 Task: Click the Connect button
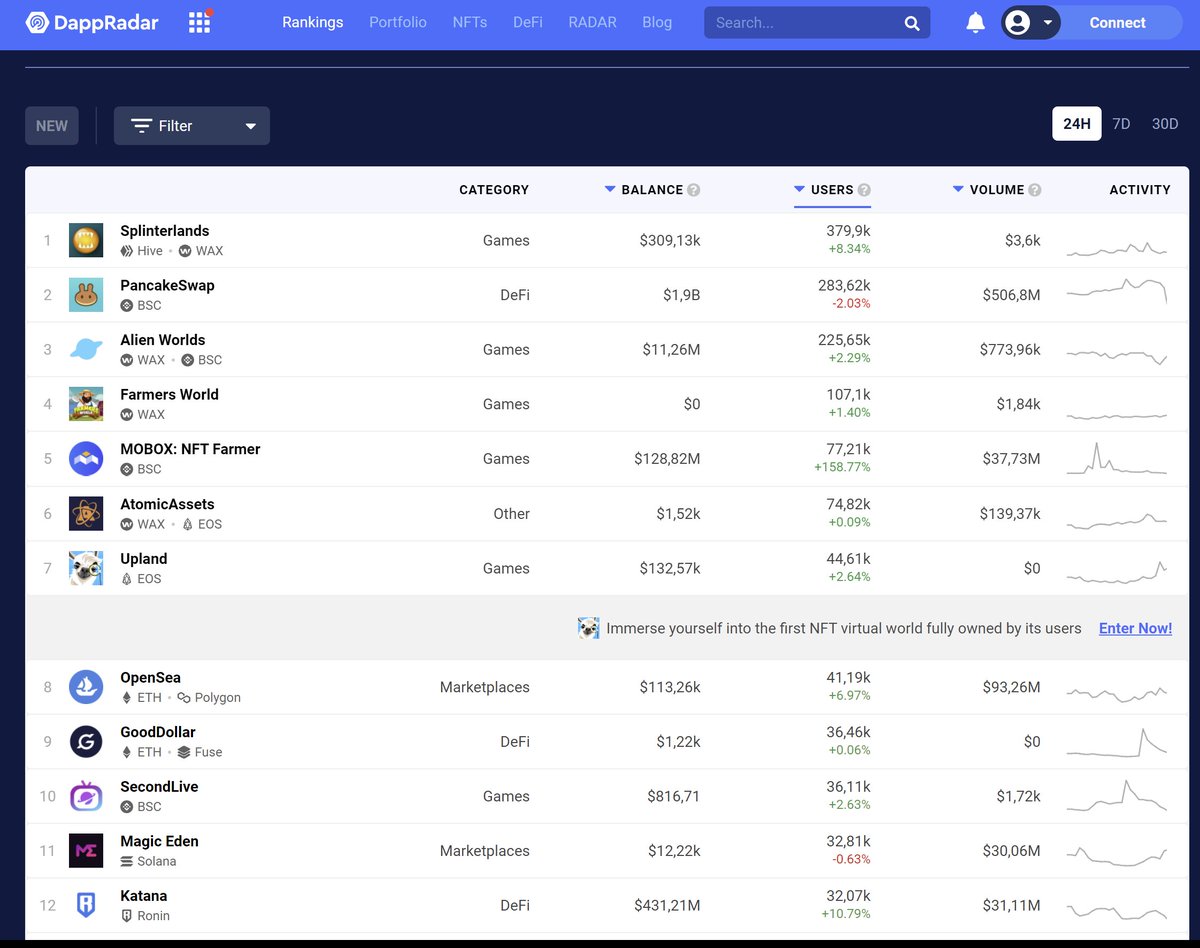click(1117, 23)
